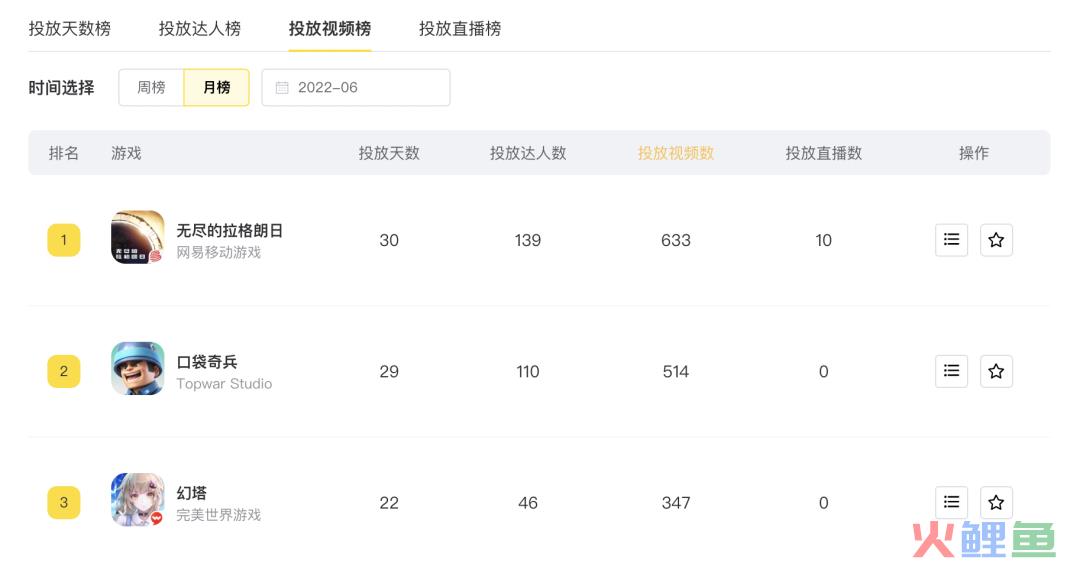Open details list for 无尽的拉格朗日

[951, 240]
